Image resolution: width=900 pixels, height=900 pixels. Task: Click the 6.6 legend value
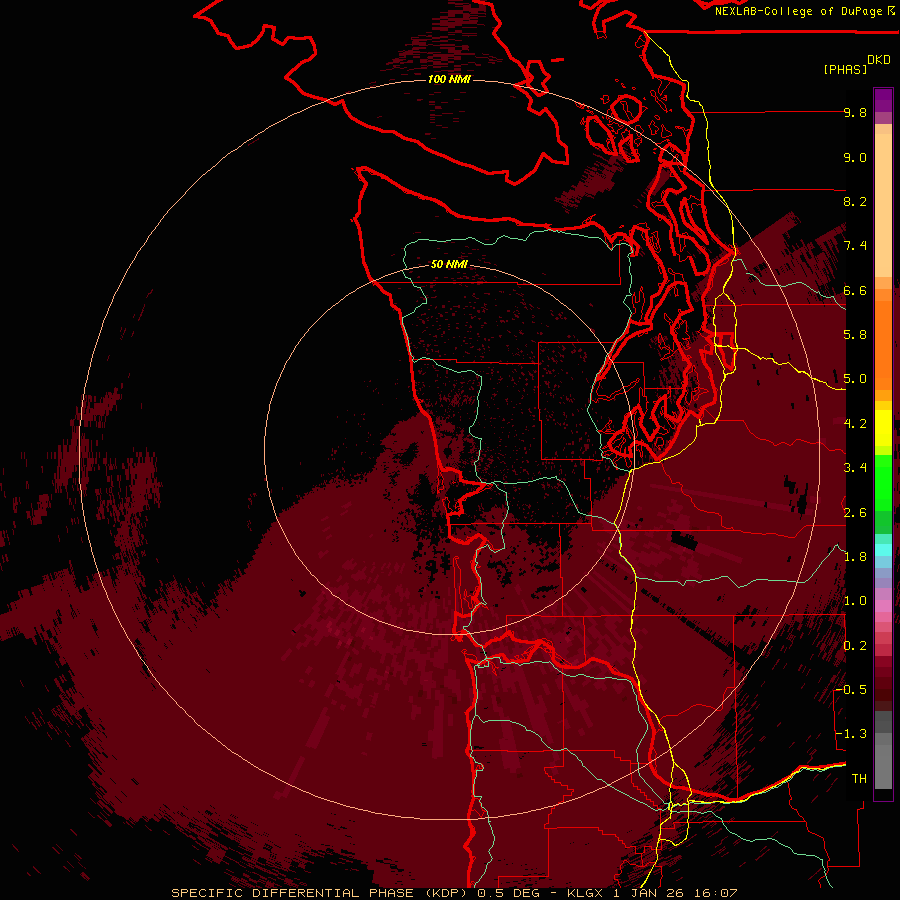coord(855,290)
